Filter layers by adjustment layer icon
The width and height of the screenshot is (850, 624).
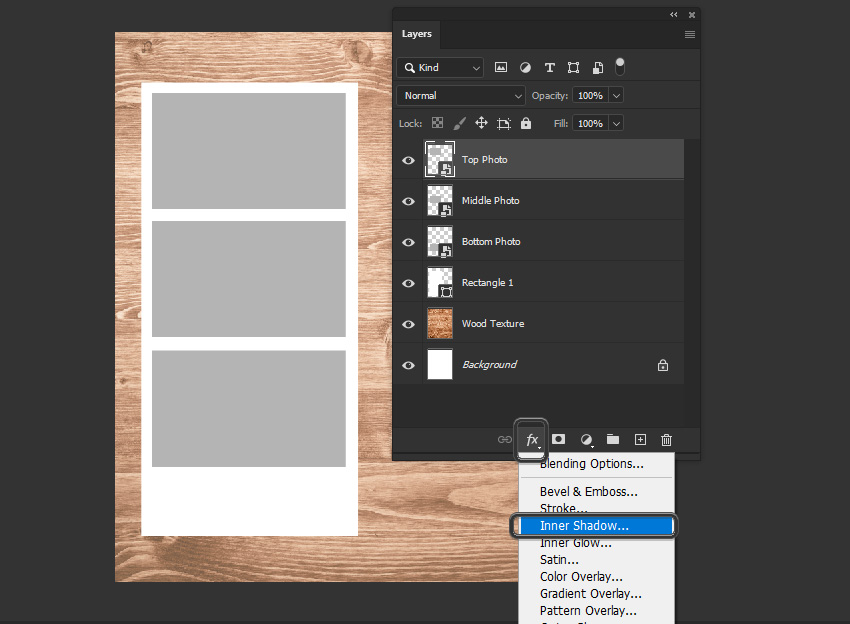[x=525, y=67]
